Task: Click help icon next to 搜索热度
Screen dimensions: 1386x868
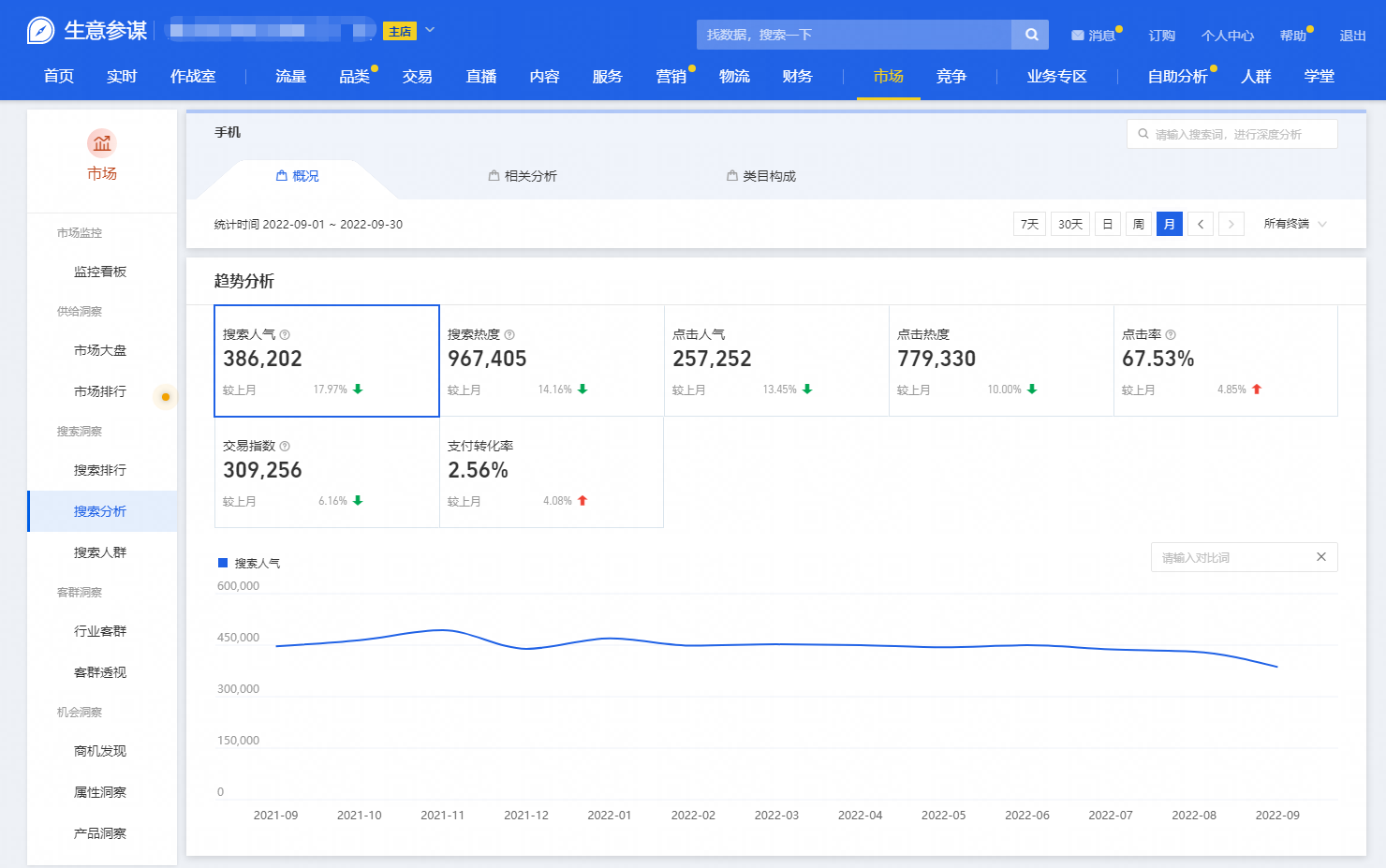Action: (509, 334)
